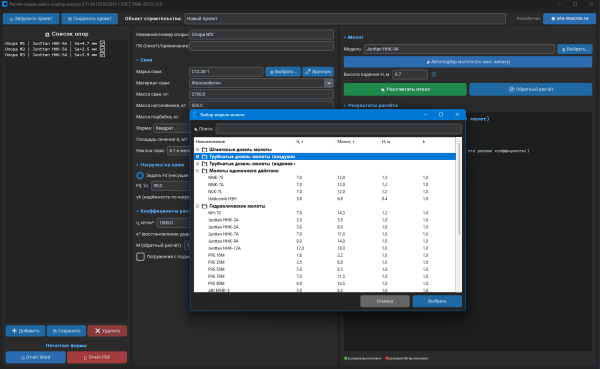Click the magnifier icon beside Поиск
Image resolution: width=600 pixels, height=369 pixels.
pos(196,129)
